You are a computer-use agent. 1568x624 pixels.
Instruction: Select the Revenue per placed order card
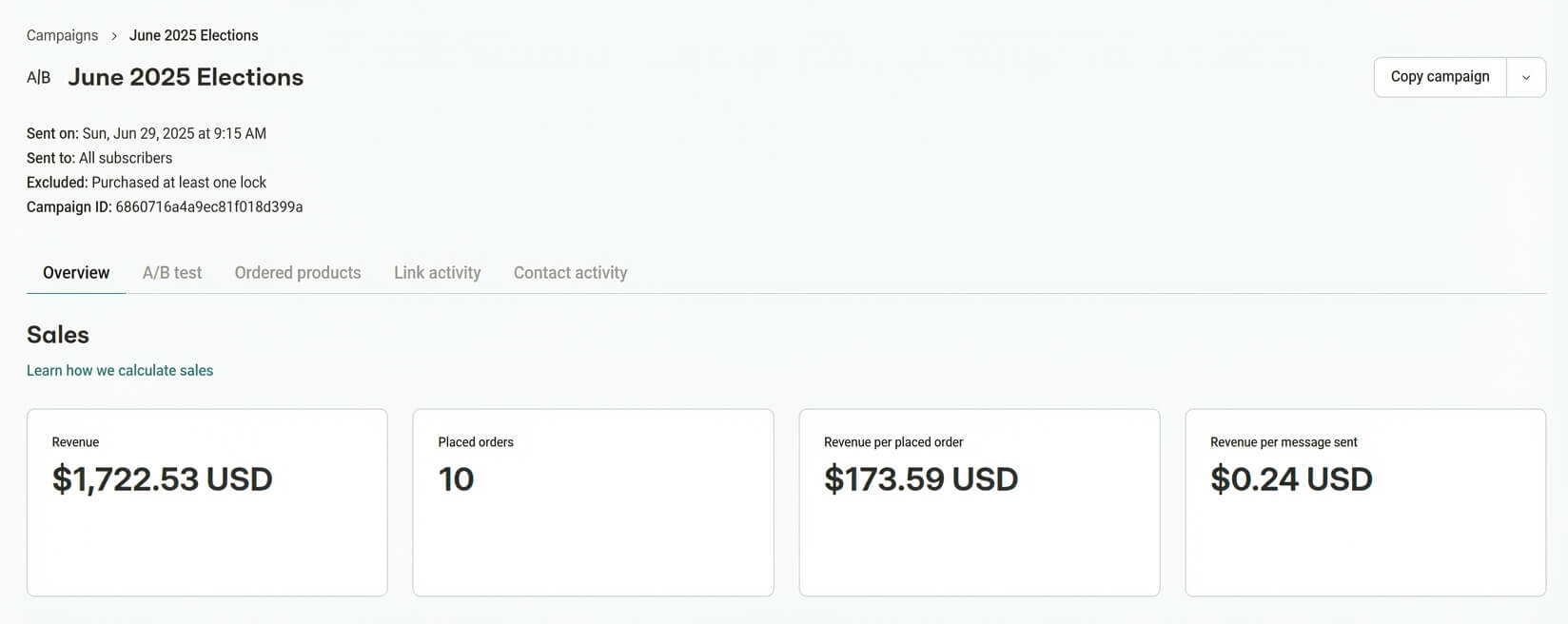click(979, 502)
